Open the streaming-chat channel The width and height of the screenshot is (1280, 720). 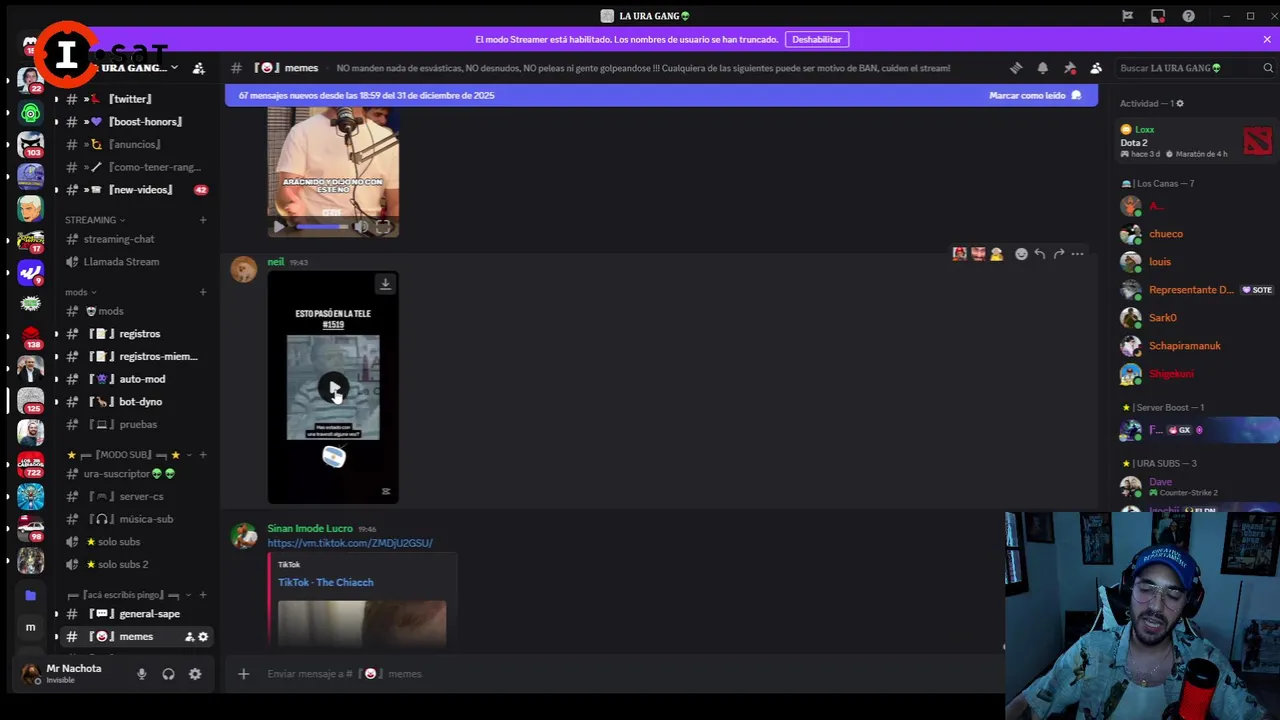coord(135,239)
